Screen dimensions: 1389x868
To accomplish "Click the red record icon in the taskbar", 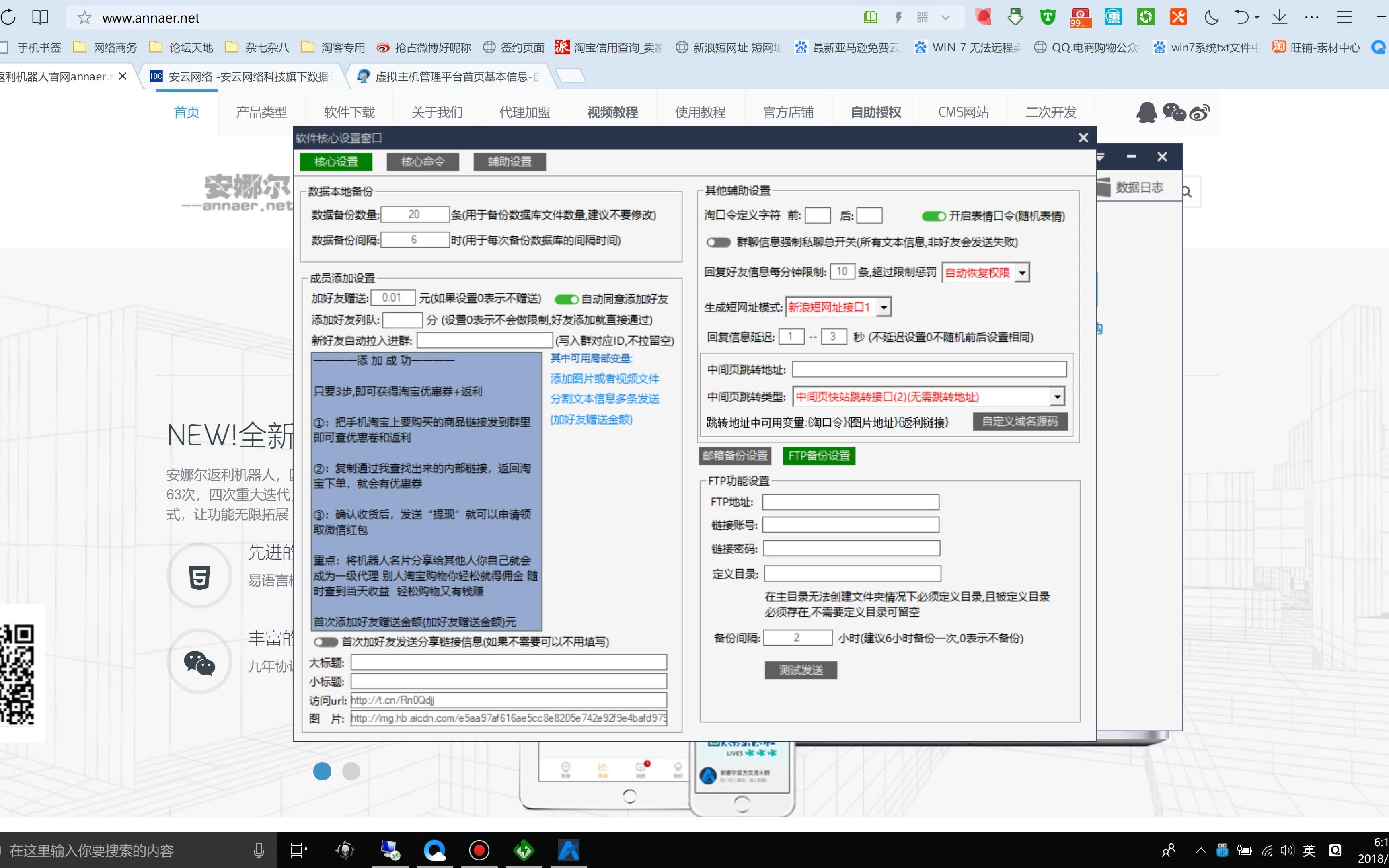I will point(479,850).
